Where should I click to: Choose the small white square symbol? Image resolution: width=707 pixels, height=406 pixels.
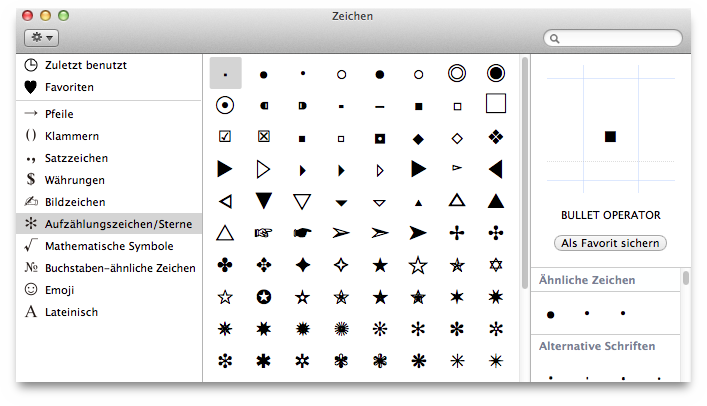click(341, 139)
